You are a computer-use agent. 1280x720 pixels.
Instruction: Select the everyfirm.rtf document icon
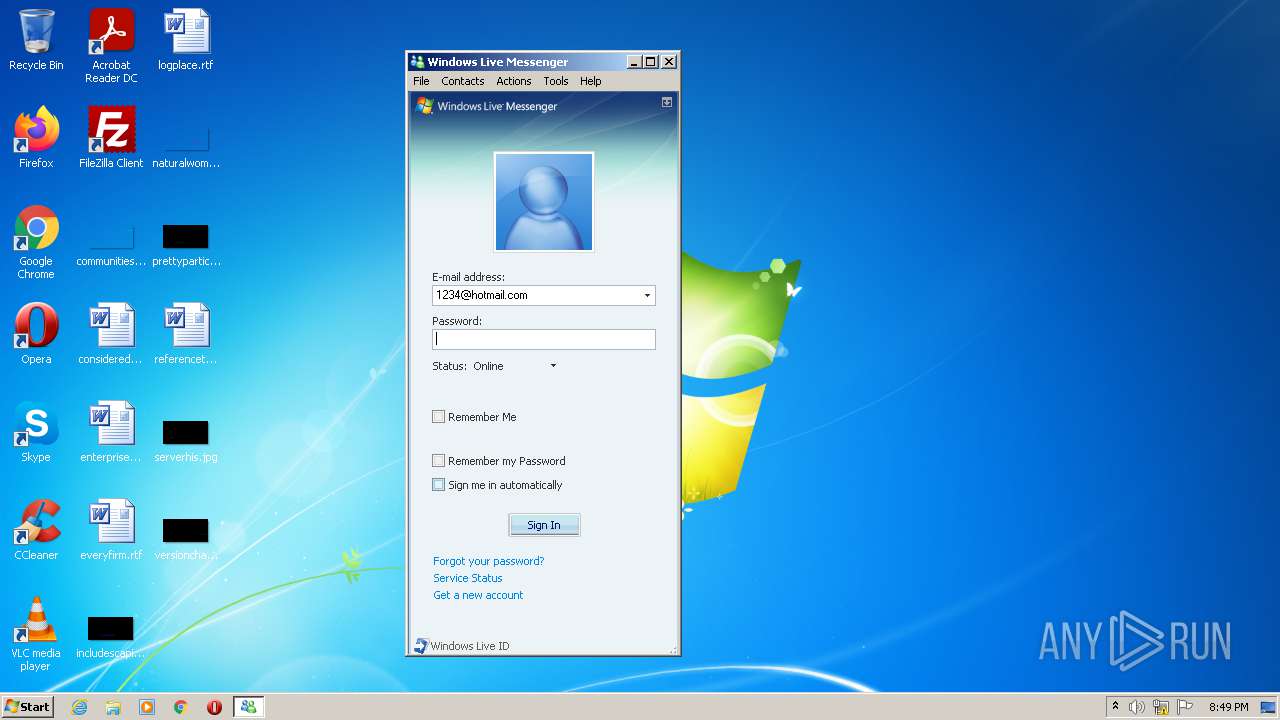pyautogui.click(x=111, y=530)
